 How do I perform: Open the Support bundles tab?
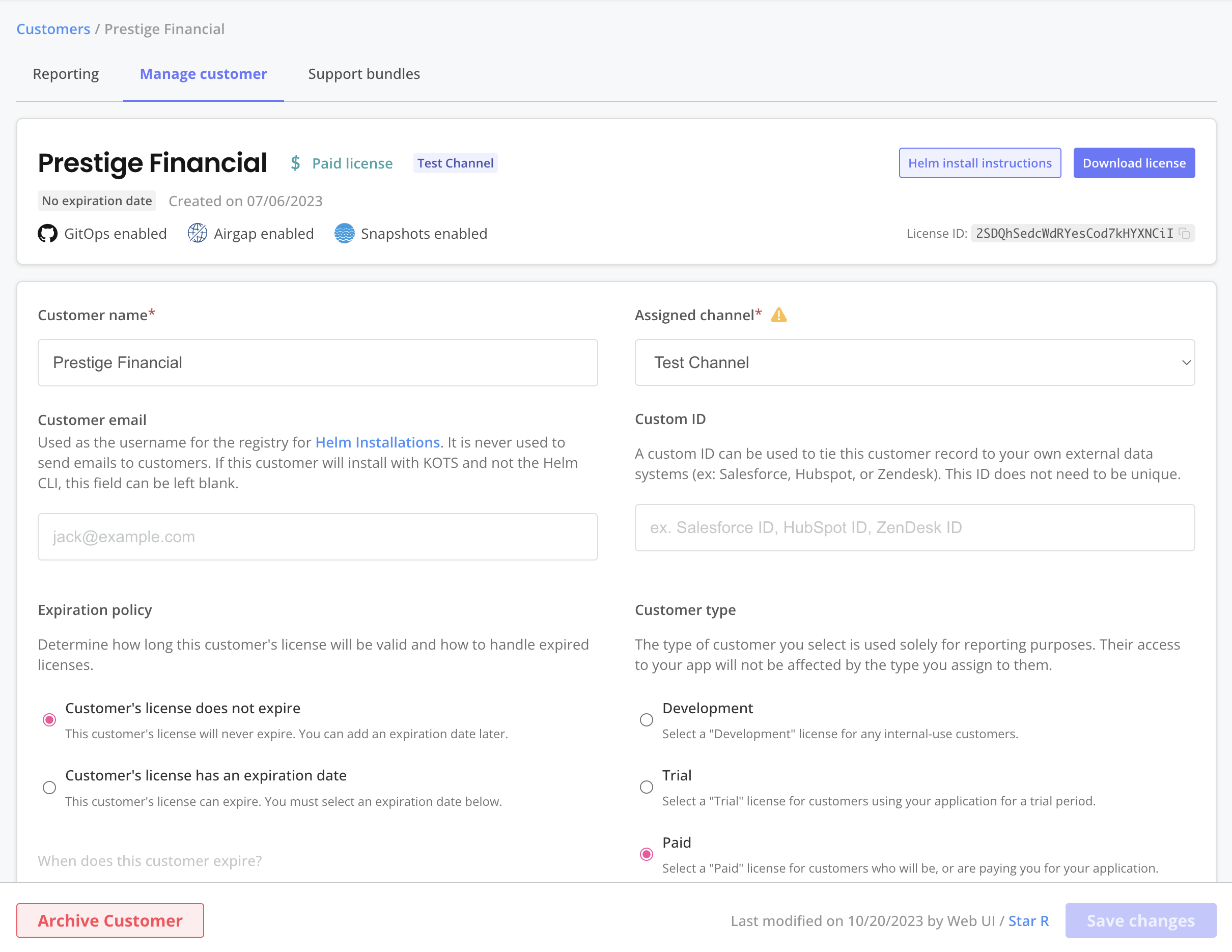(x=364, y=74)
